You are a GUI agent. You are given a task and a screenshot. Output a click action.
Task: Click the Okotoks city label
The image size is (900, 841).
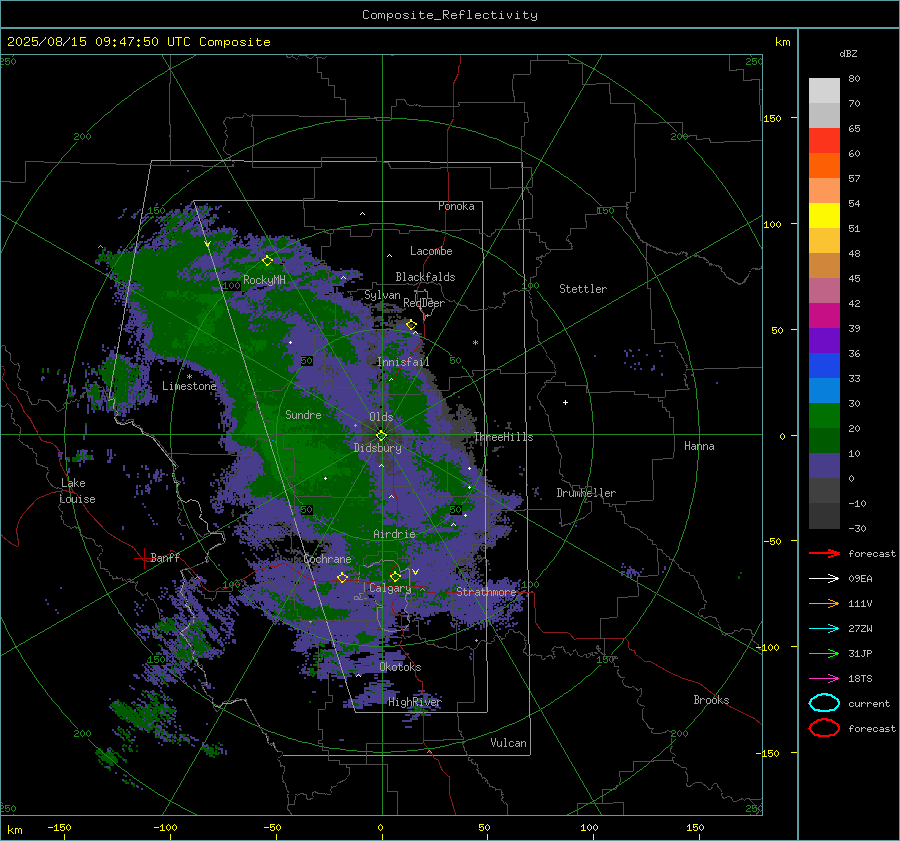(400, 667)
